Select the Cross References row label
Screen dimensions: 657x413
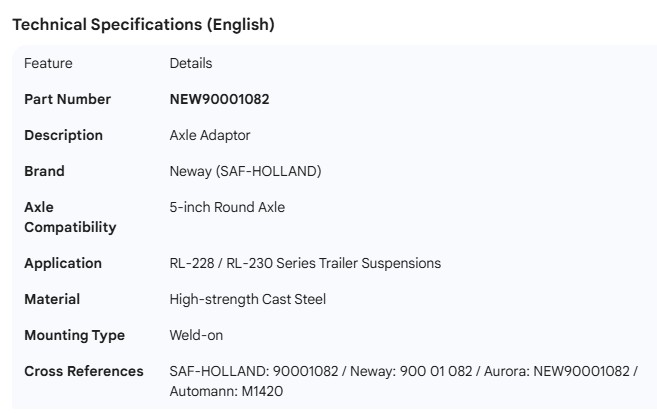pyautogui.click(x=84, y=371)
